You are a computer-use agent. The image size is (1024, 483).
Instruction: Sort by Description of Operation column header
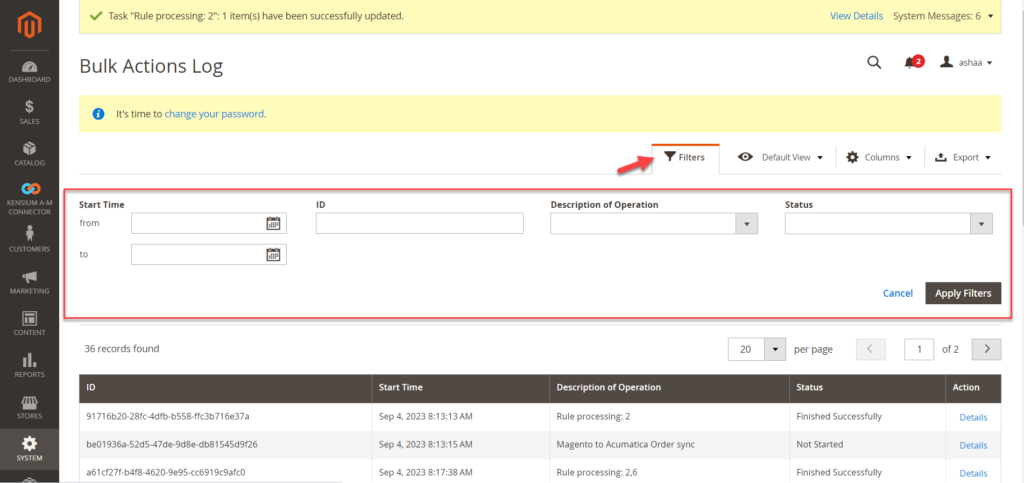[x=669, y=388]
